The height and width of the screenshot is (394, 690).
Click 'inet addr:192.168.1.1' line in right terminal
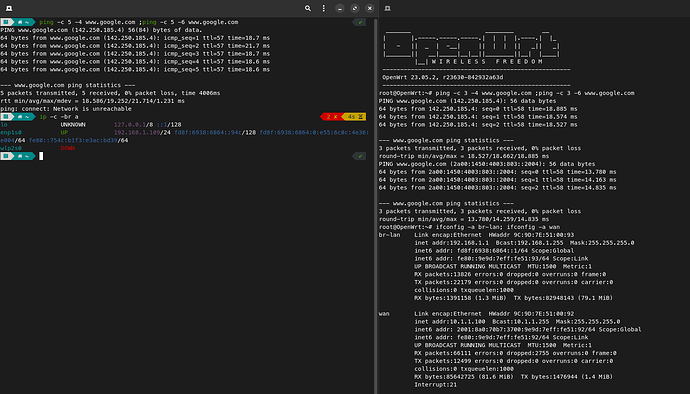[x=524, y=243]
